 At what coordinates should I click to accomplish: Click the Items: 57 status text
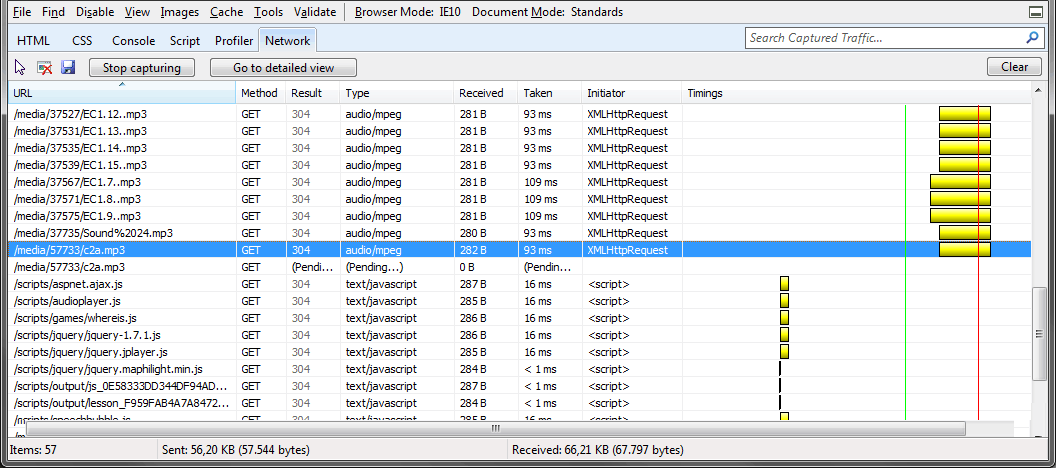pyautogui.click(x=32, y=450)
